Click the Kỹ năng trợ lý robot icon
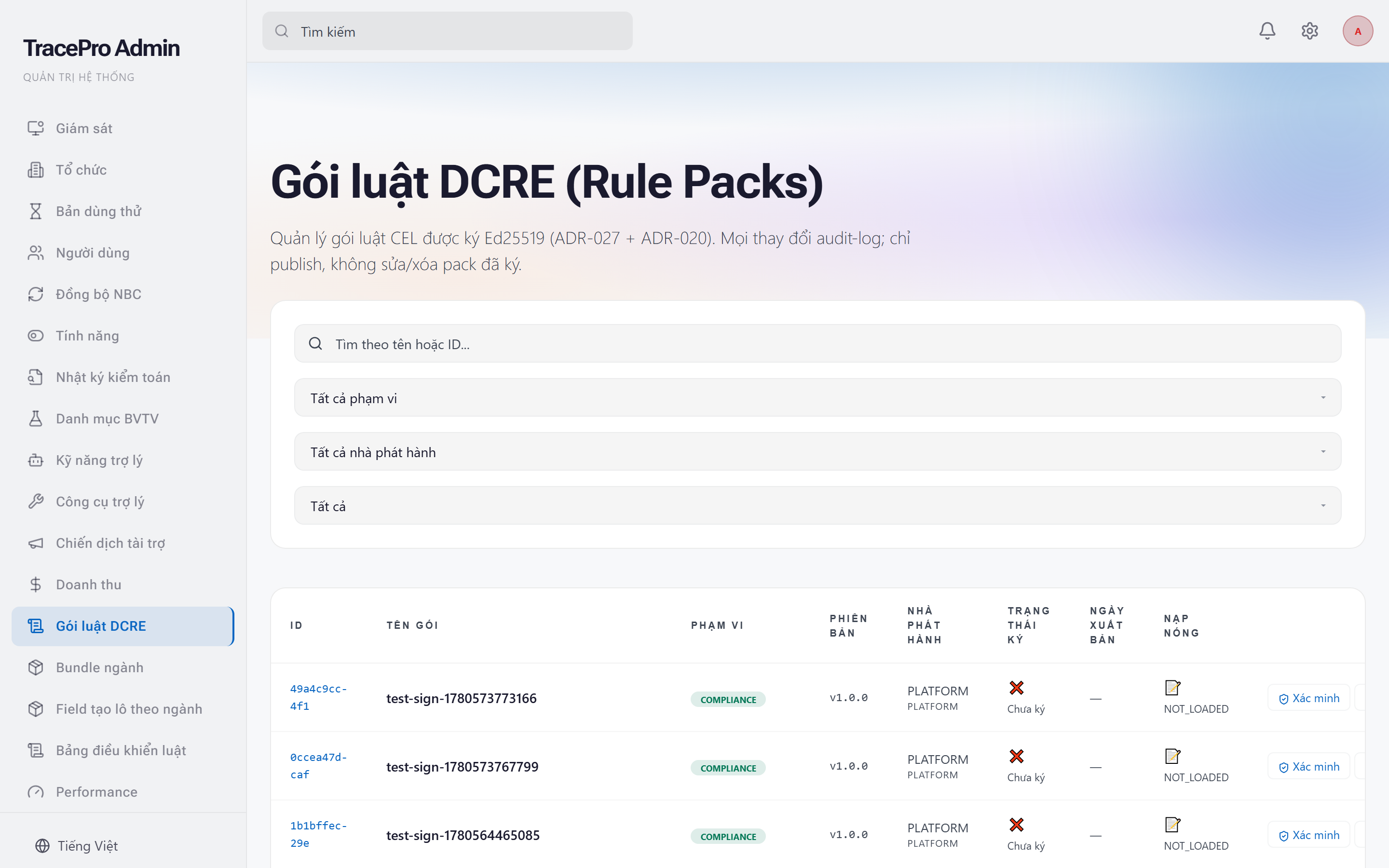The image size is (1389, 868). pos(36,460)
